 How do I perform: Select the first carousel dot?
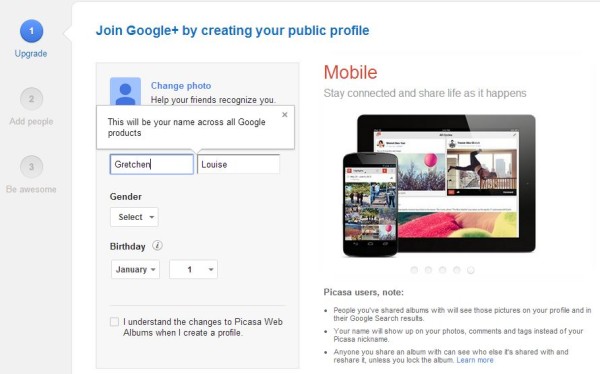tap(414, 270)
